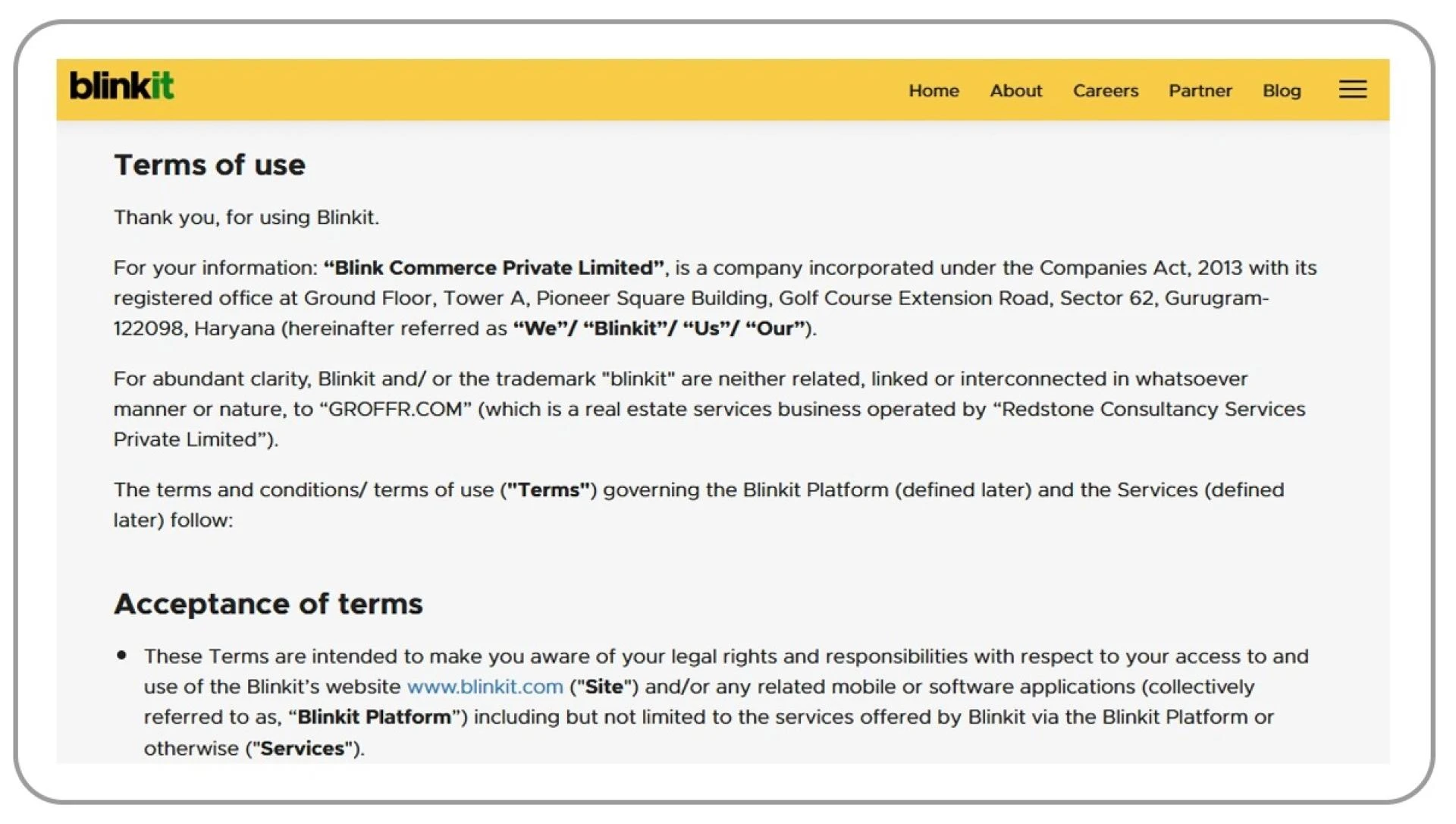Image resolution: width=1456 pixels, height=824 pixels.
Task: Open the Blog section
Action: (x=1282, y=90)
